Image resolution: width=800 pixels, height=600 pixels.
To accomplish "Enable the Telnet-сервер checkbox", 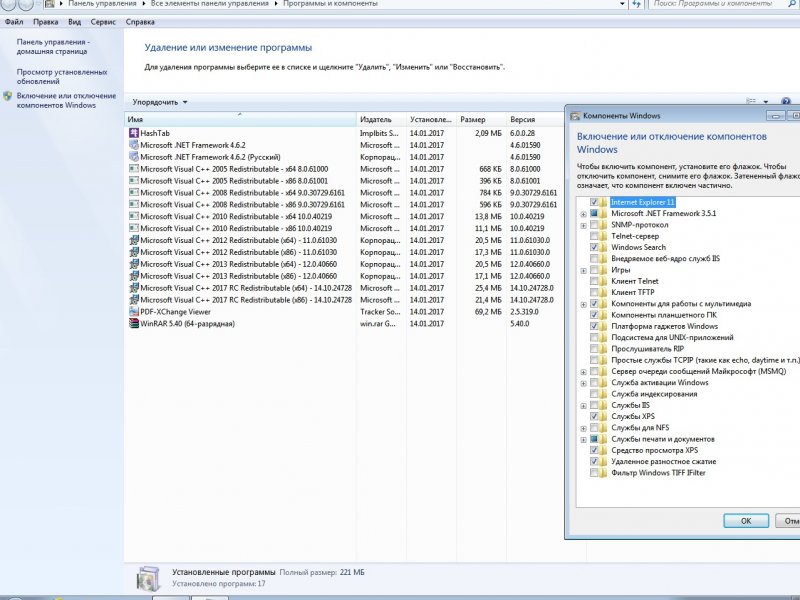I will 594,236.
